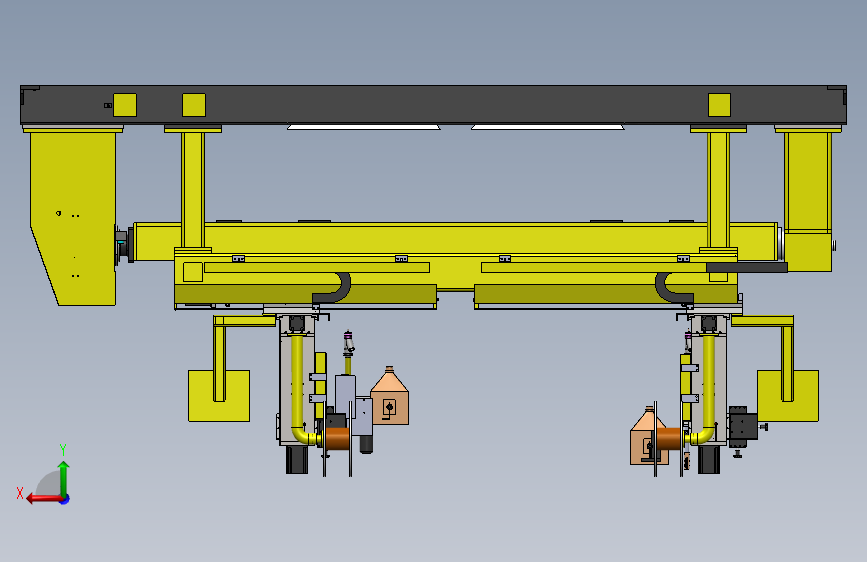Select the copper wire spool on the left head
The image size is (867, 562).
pyautogui.click(x=337, y=439)
